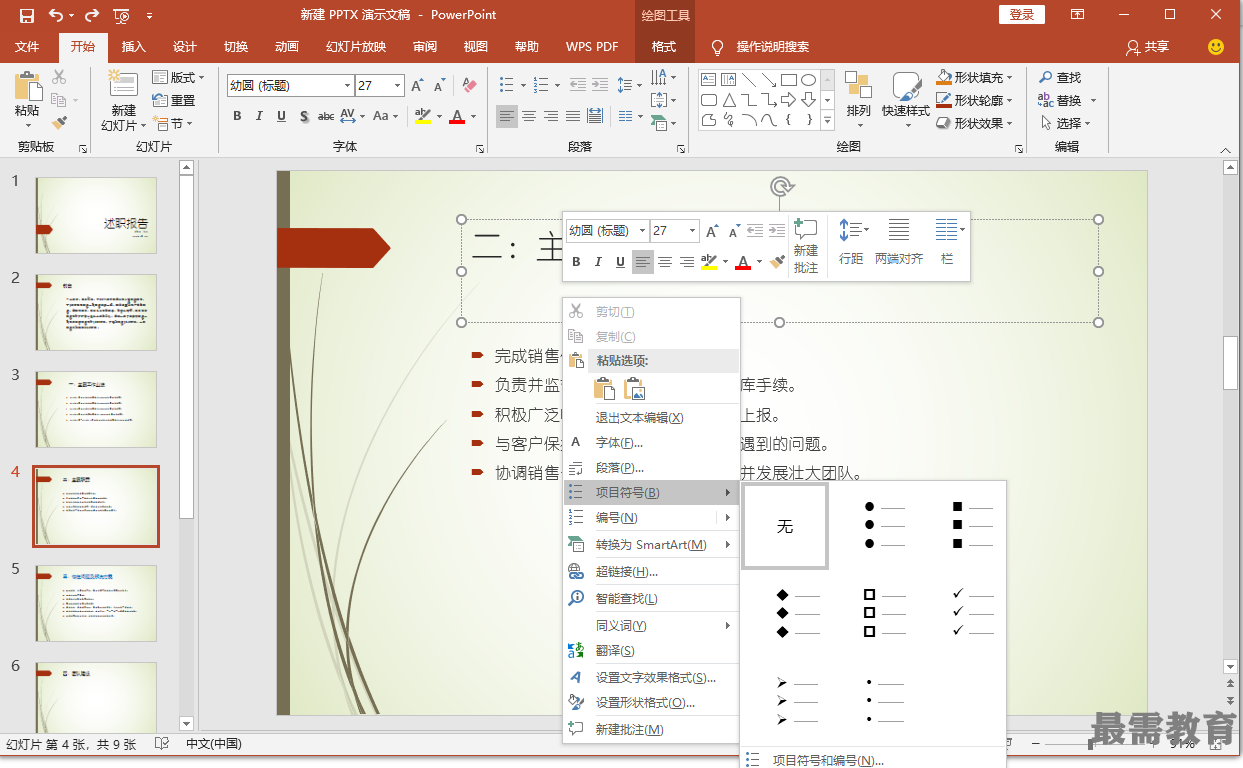This screenshot has width=1243, height=768.
Task: Click the Clear formatting eraser icon
Action: pos(469,86)
